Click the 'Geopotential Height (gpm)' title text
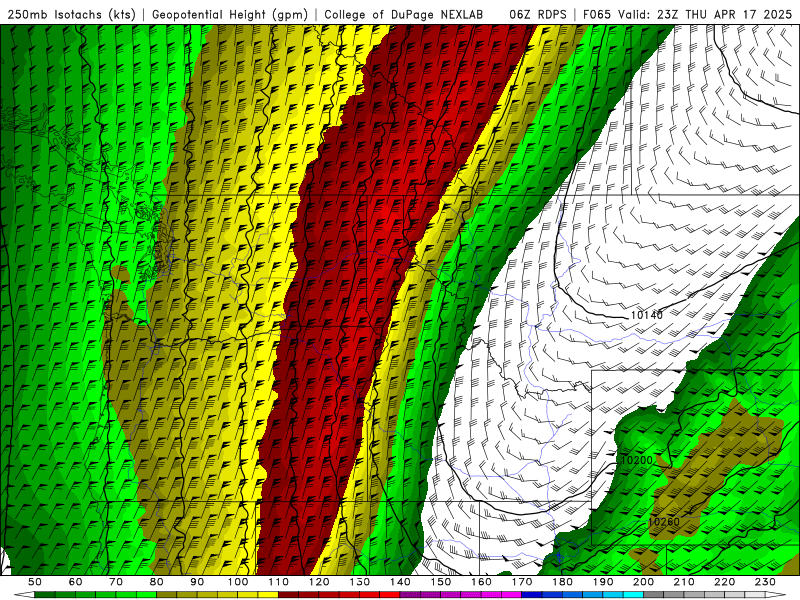Image resolution: width=800 pixels, height=600 pixels. 230,15
